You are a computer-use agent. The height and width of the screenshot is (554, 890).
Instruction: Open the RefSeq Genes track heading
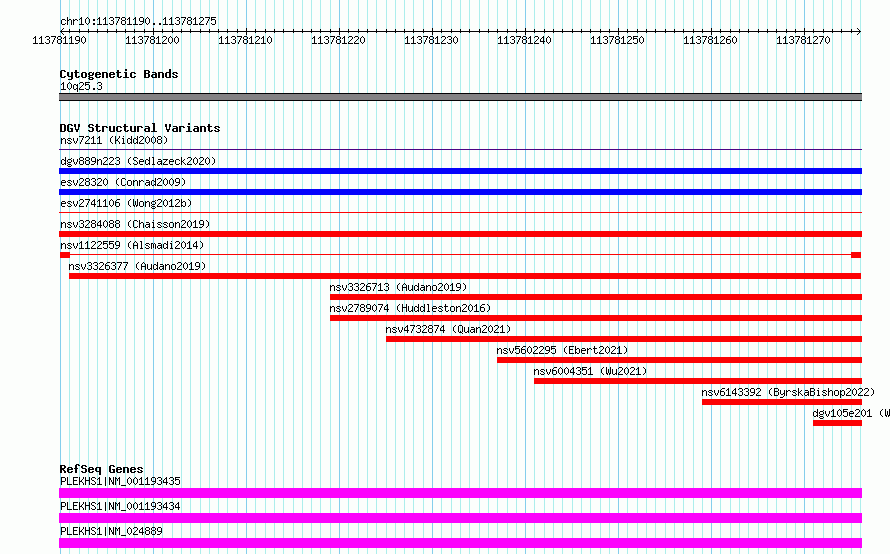click(x=101, y=469)
